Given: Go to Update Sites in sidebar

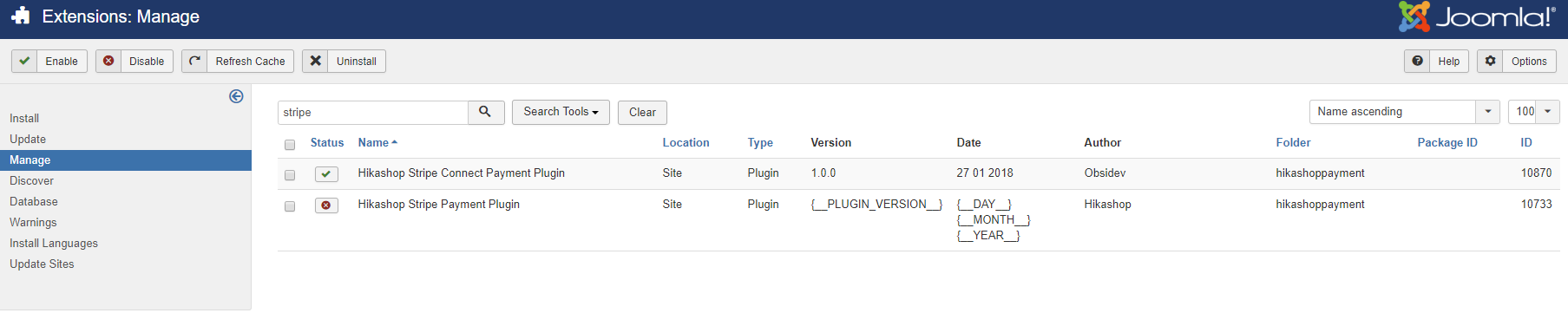Looking at the screenshot, I should [x=42, y=264].
